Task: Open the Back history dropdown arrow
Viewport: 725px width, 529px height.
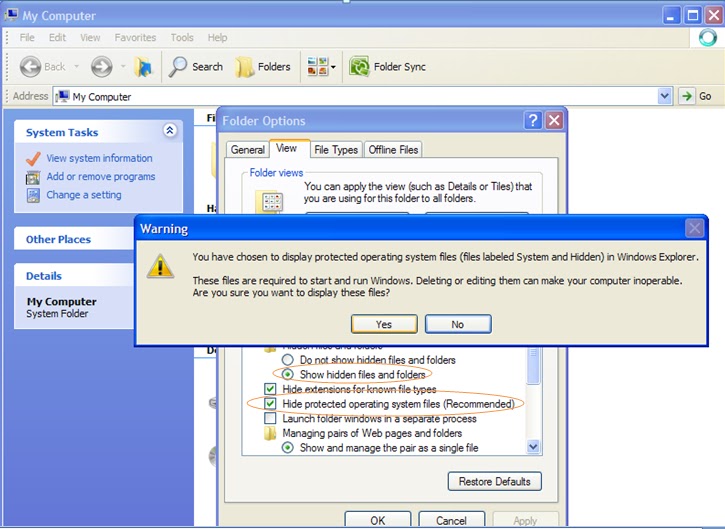Action: pos(77,67)
